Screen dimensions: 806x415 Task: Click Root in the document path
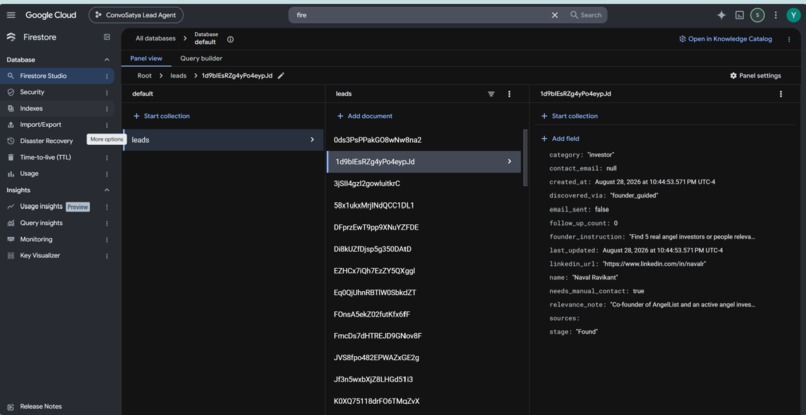pyautogui.click(x=144, y=76)
